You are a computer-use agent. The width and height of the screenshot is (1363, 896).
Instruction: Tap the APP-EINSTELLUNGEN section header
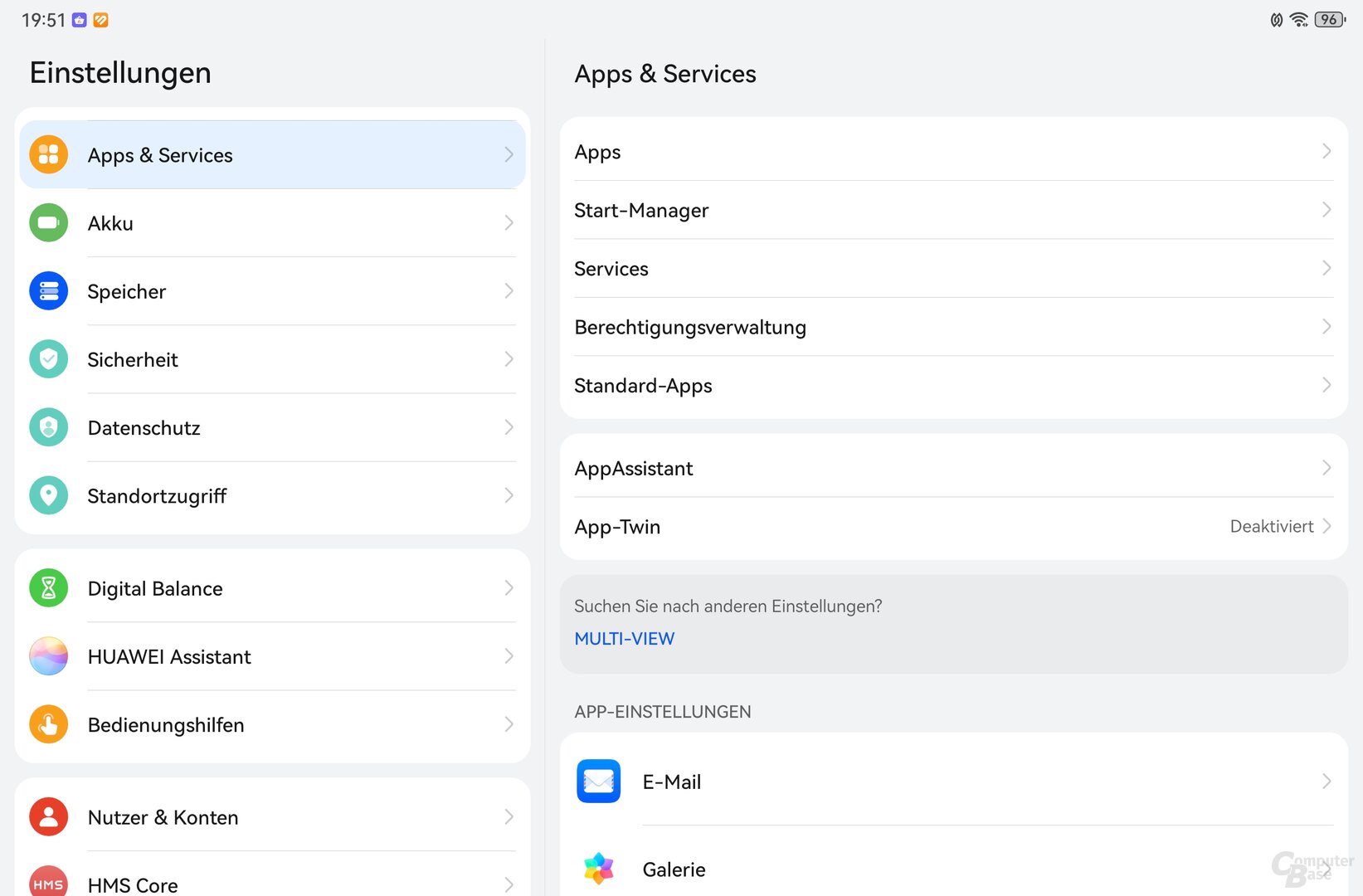click(x=663, y=712)
